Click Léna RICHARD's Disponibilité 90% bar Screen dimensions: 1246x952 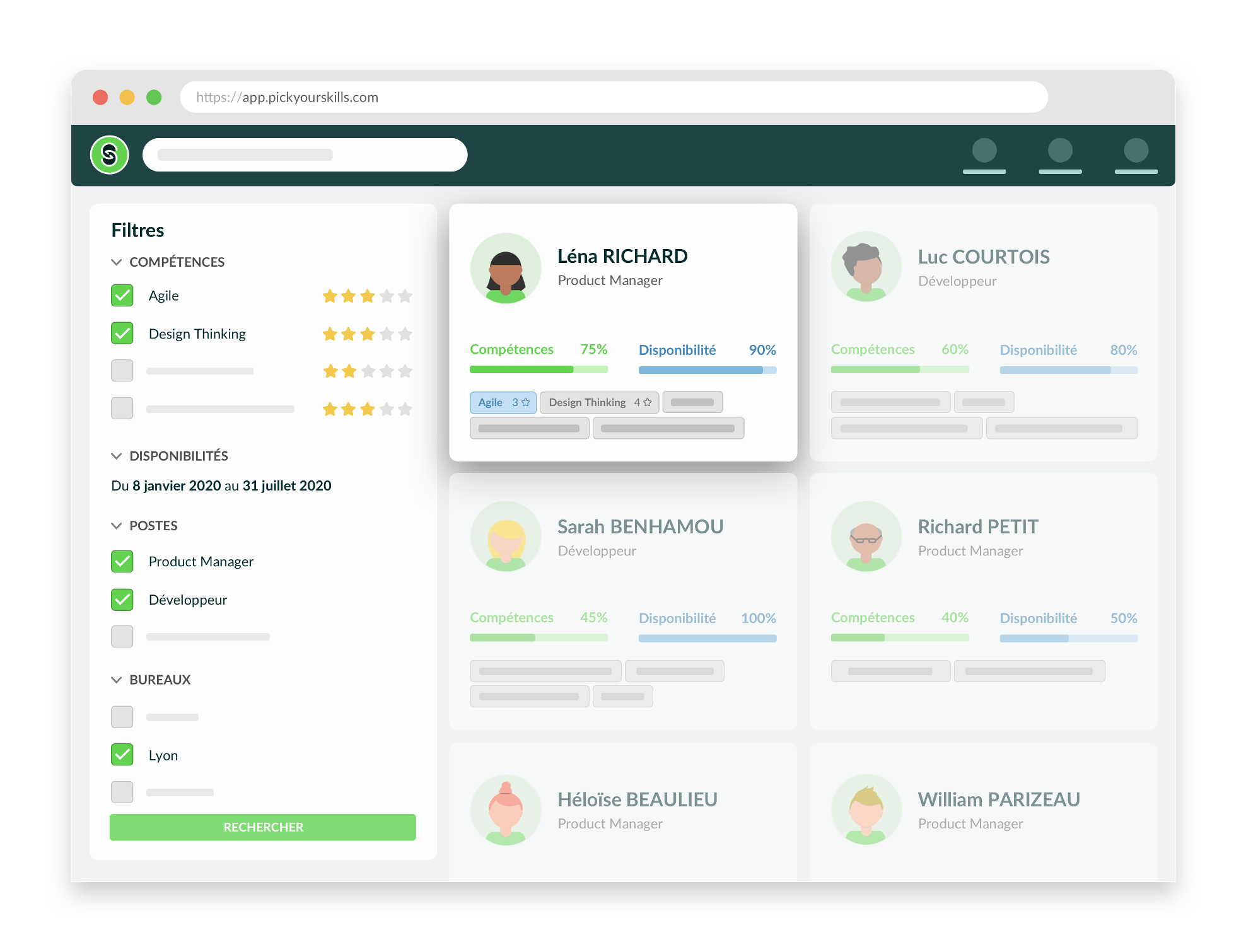point(707,370)
